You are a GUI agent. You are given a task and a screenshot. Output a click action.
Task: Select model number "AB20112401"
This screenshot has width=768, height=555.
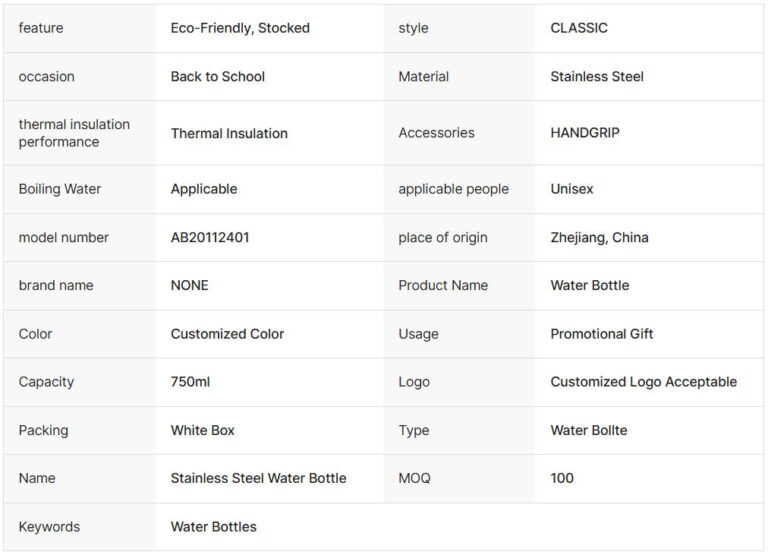(210, 237)
